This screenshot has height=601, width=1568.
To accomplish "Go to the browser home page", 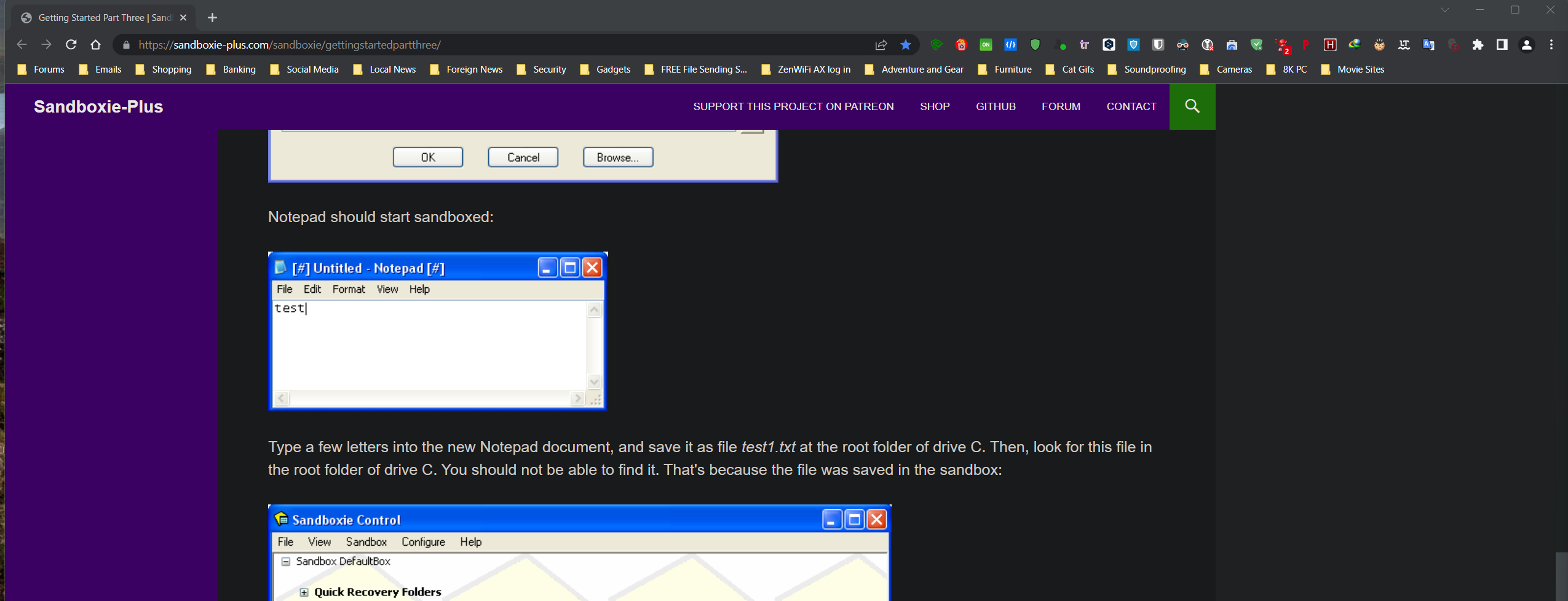I will pyautogui.click(x=95, y=45).
